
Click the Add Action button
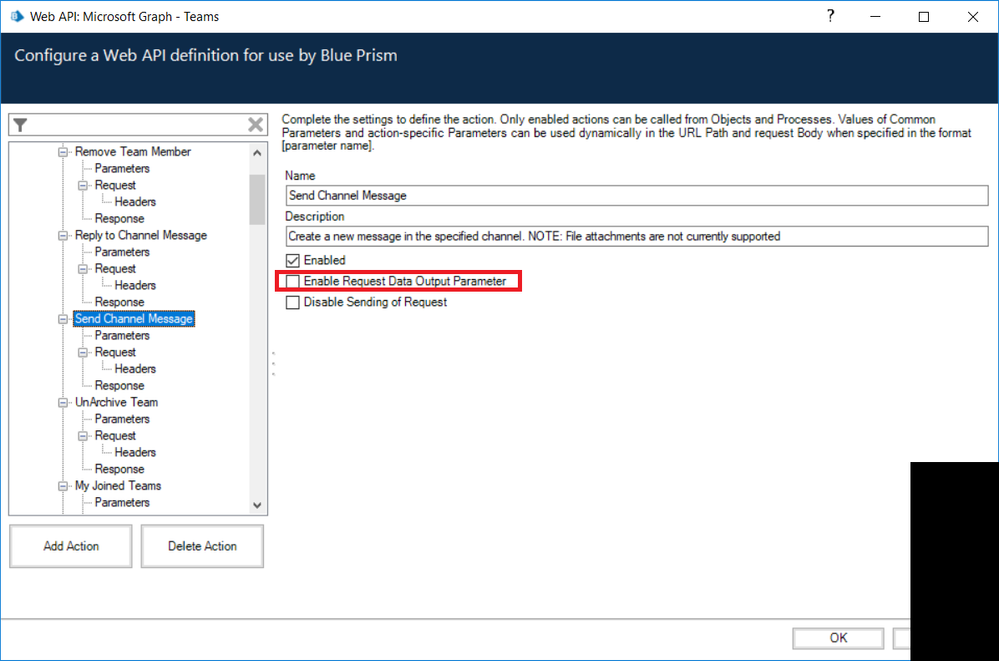coord(70,546)
